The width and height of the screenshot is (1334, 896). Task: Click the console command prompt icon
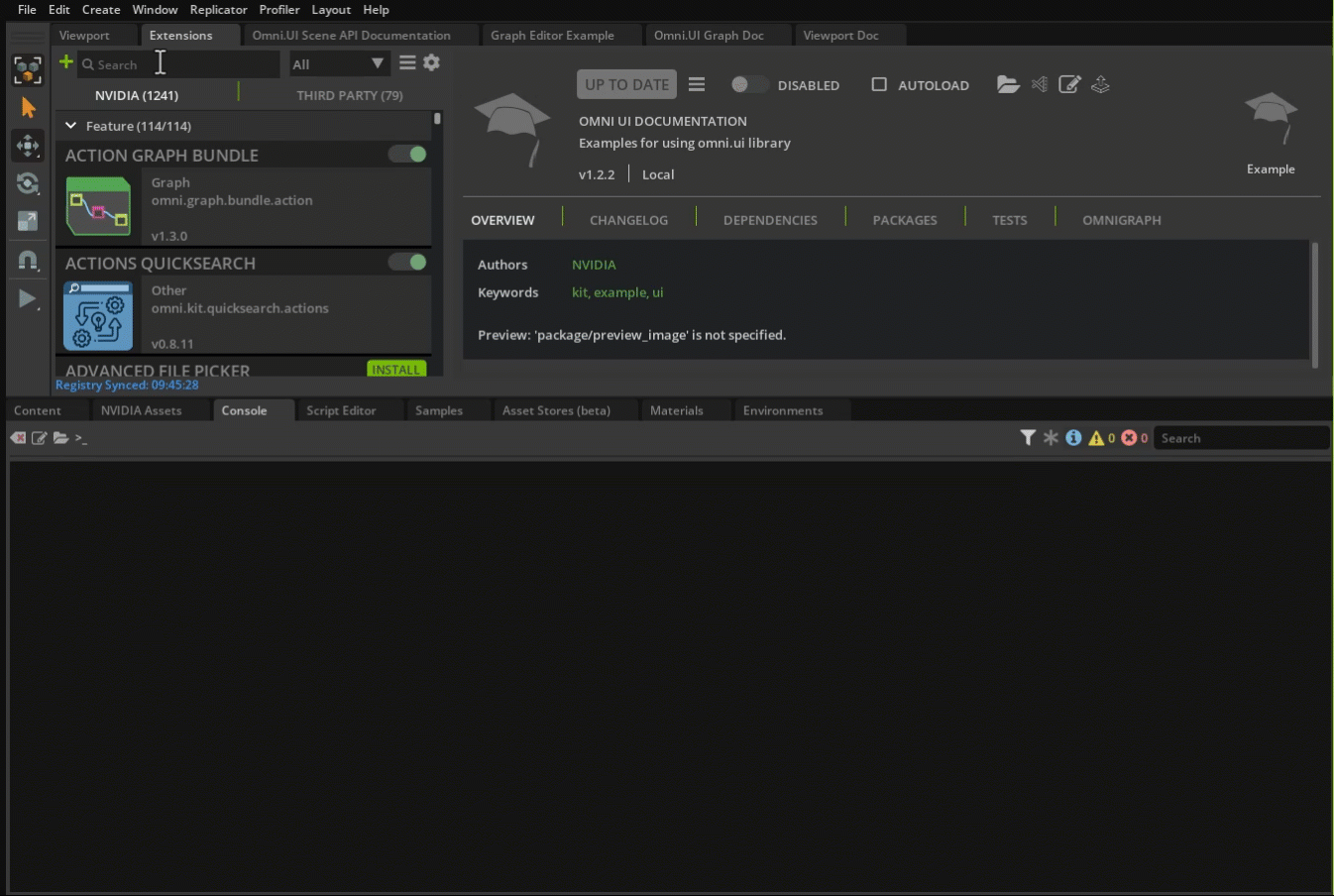tap(81, 438)
